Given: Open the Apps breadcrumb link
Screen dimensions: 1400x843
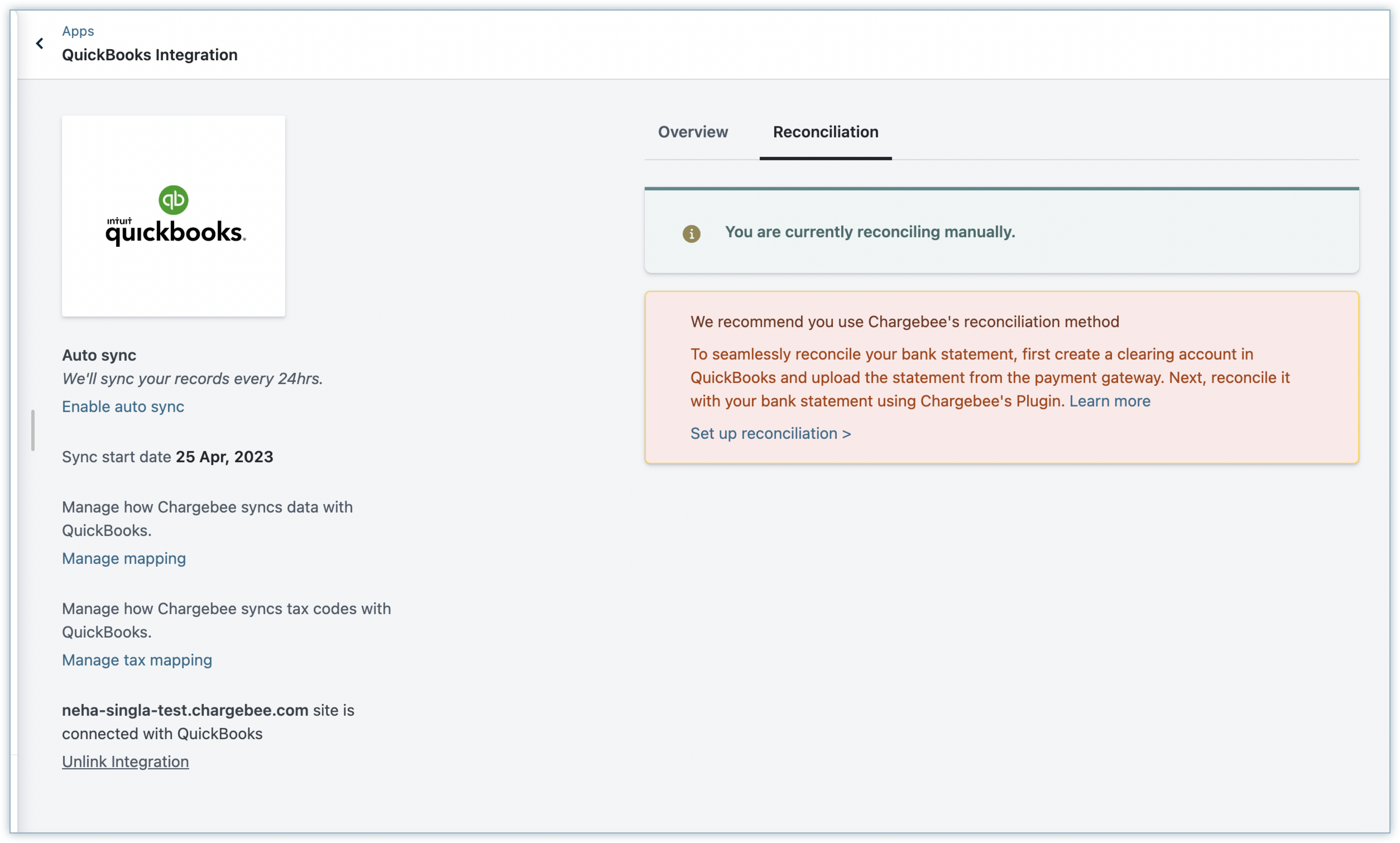Looking at the screenshot, I should (x=78, y=31).
